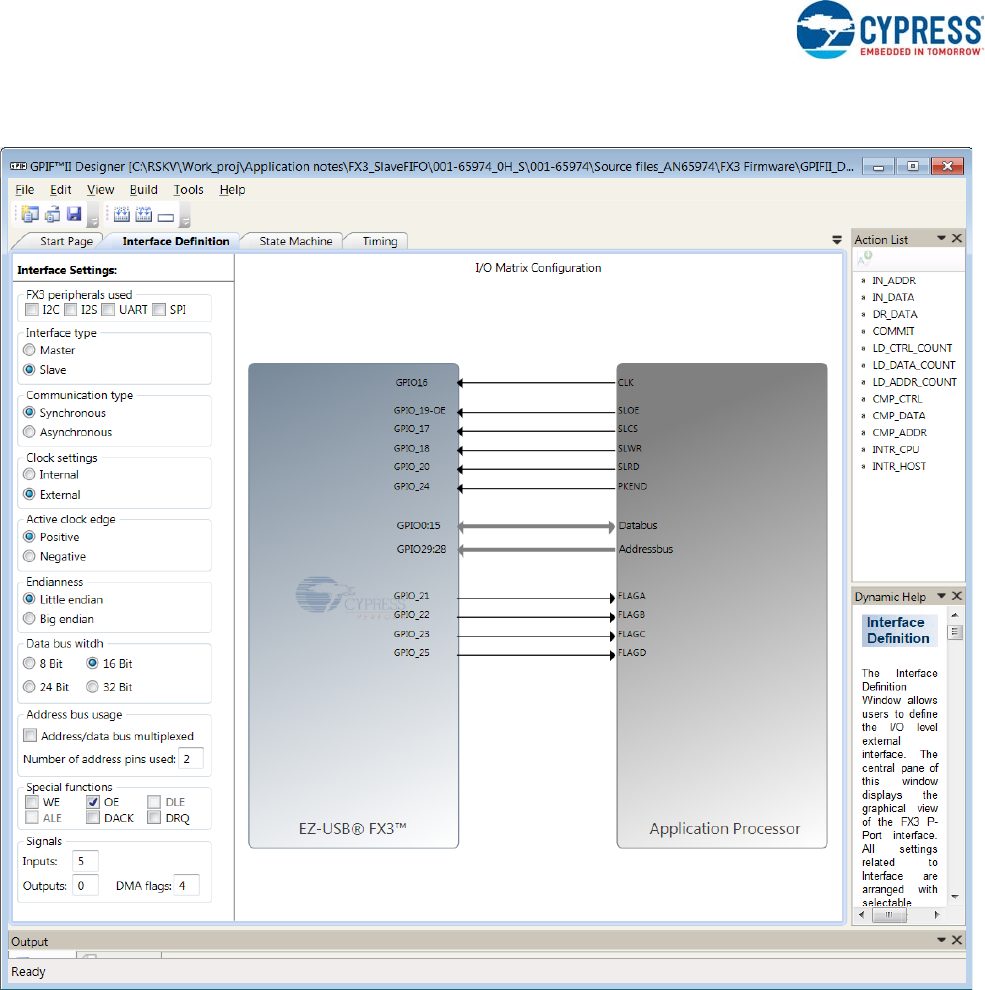Choose 8 Bit data bus width
Image resolution: width=985 pixels, height=990 pixels.
pos(29,664)
